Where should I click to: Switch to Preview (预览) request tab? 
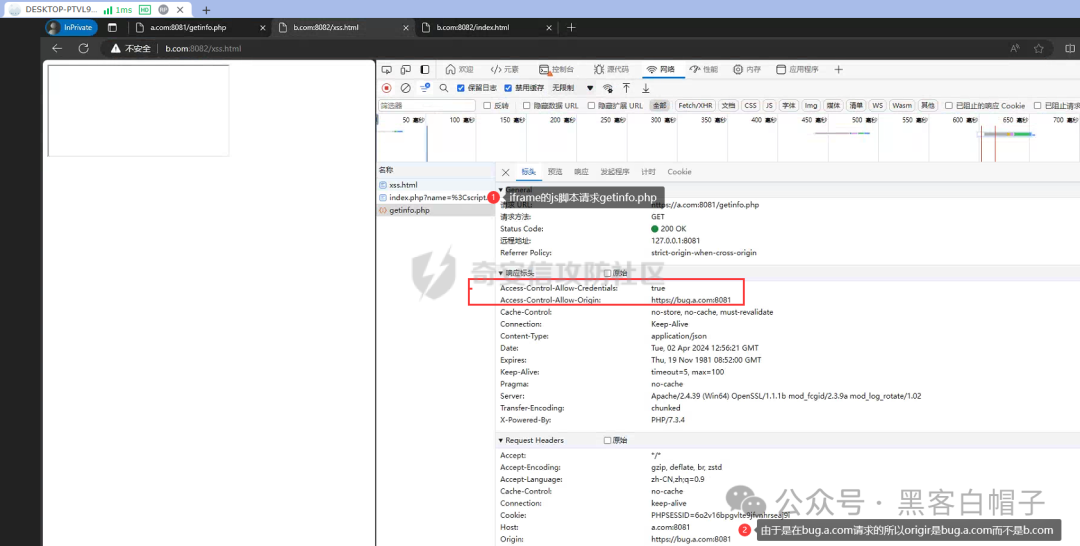click(555, 172)
